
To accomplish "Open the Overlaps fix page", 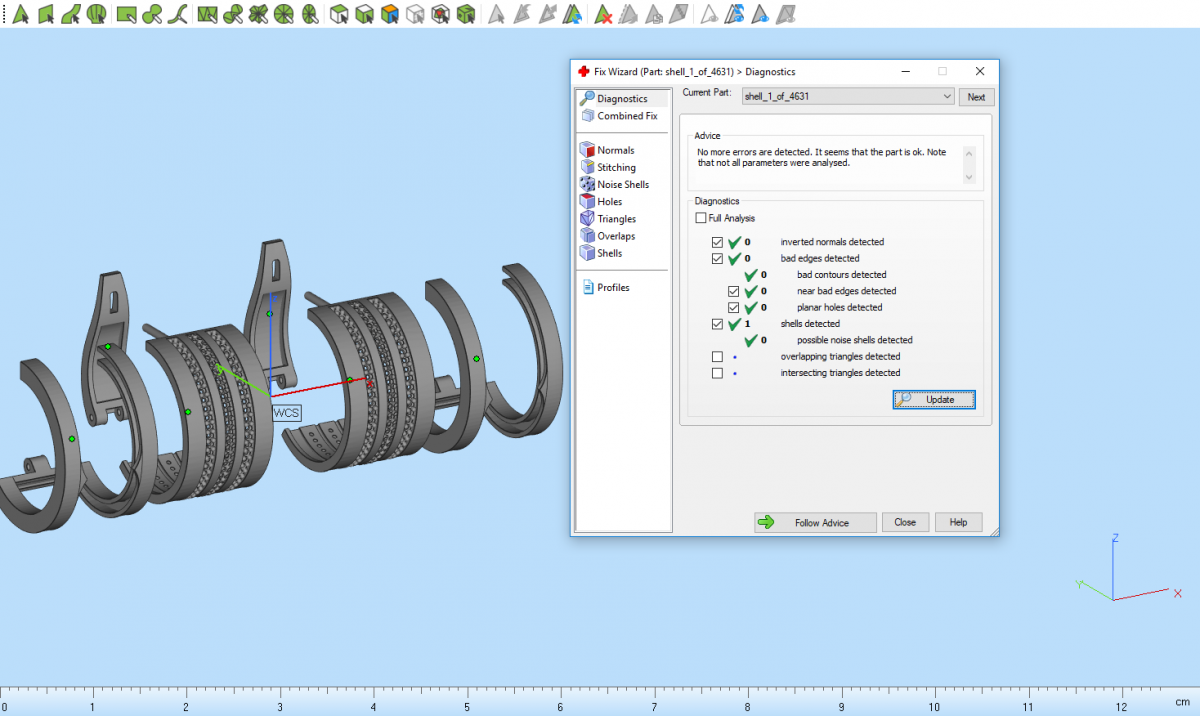I will tap(615, 236).
